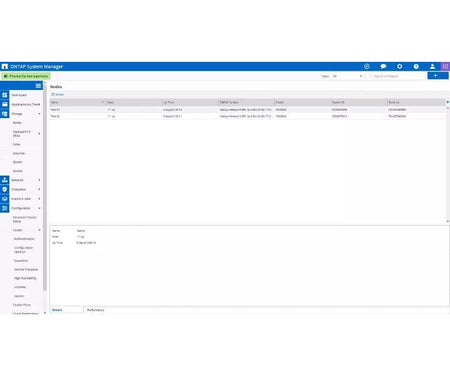Viewport: 450px width, 375px height.
Task: Expand the Network menu arrow
Action: pyautogui.click(x=39, y=180)
